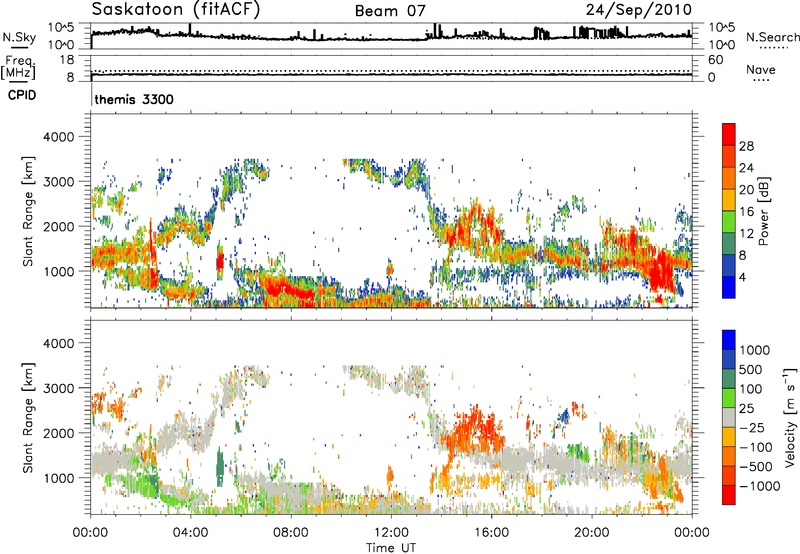Click the 08:00 time axis label
This screenshot has width=800, height=554.
(x=291, y=533)
